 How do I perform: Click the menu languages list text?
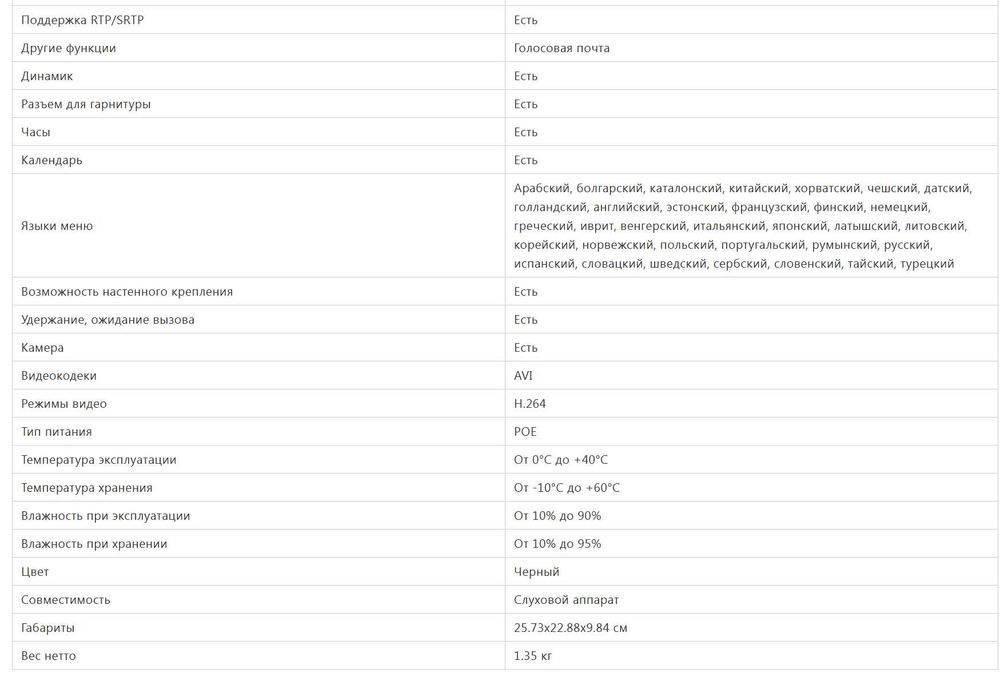click(733, 226)
